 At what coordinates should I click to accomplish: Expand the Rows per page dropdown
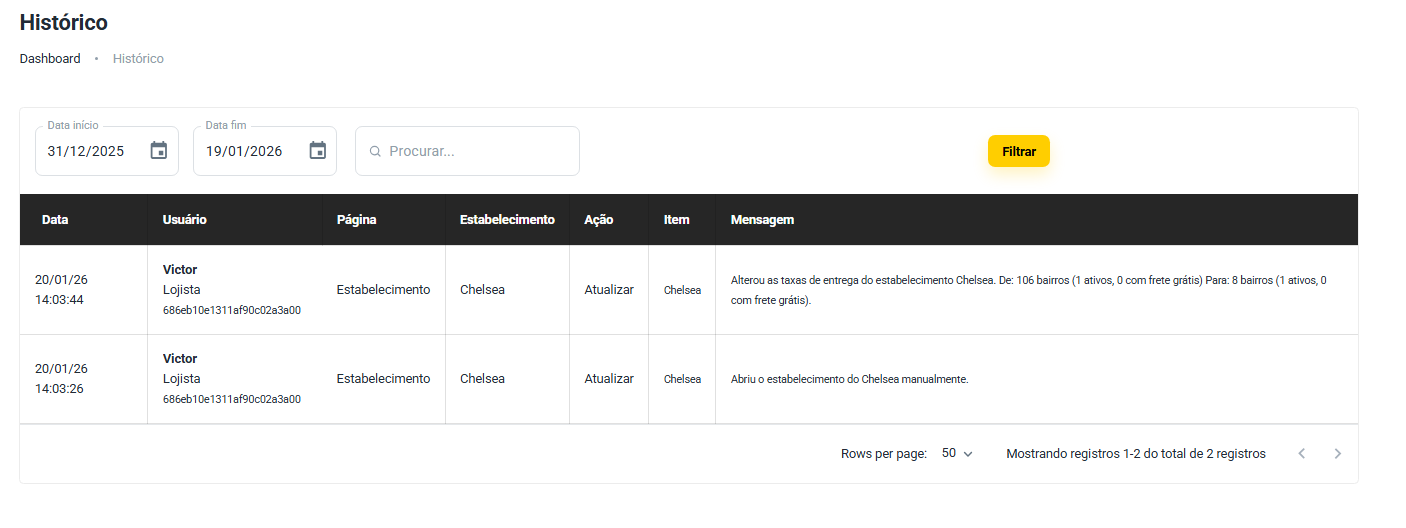(x=957, y=454)
